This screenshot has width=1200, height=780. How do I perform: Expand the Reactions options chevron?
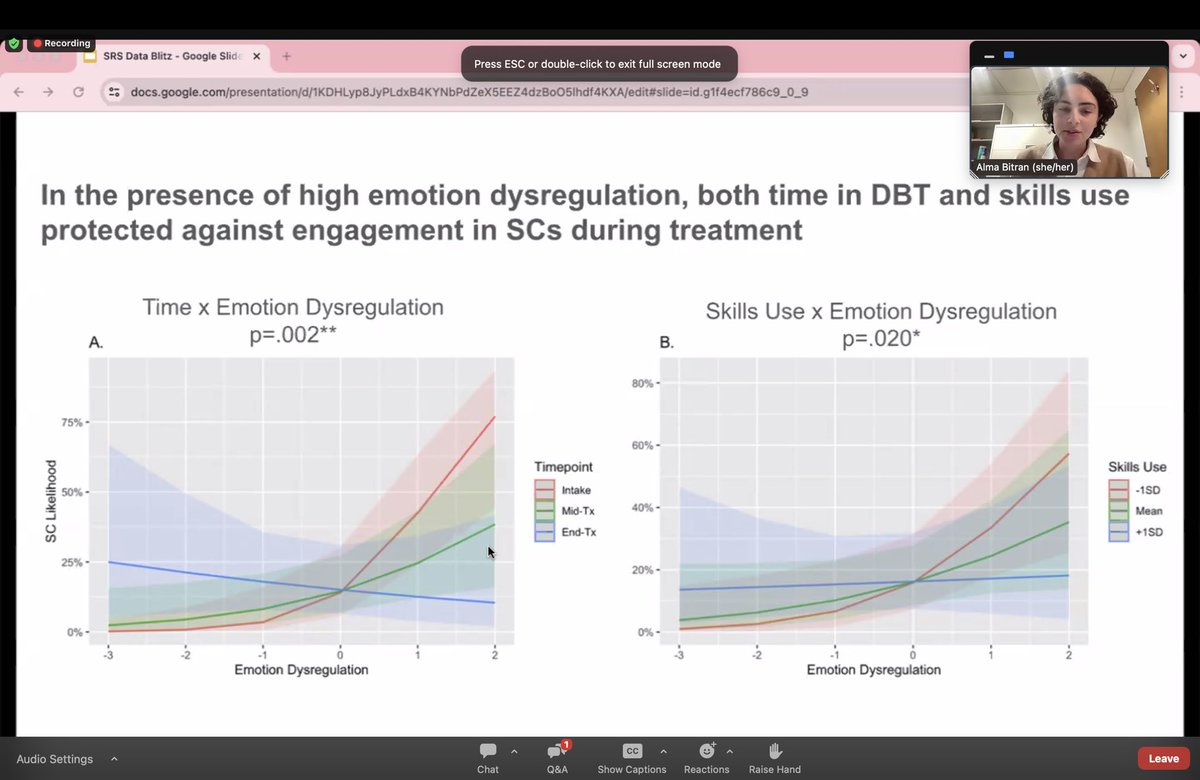click(x=729, y=751)
